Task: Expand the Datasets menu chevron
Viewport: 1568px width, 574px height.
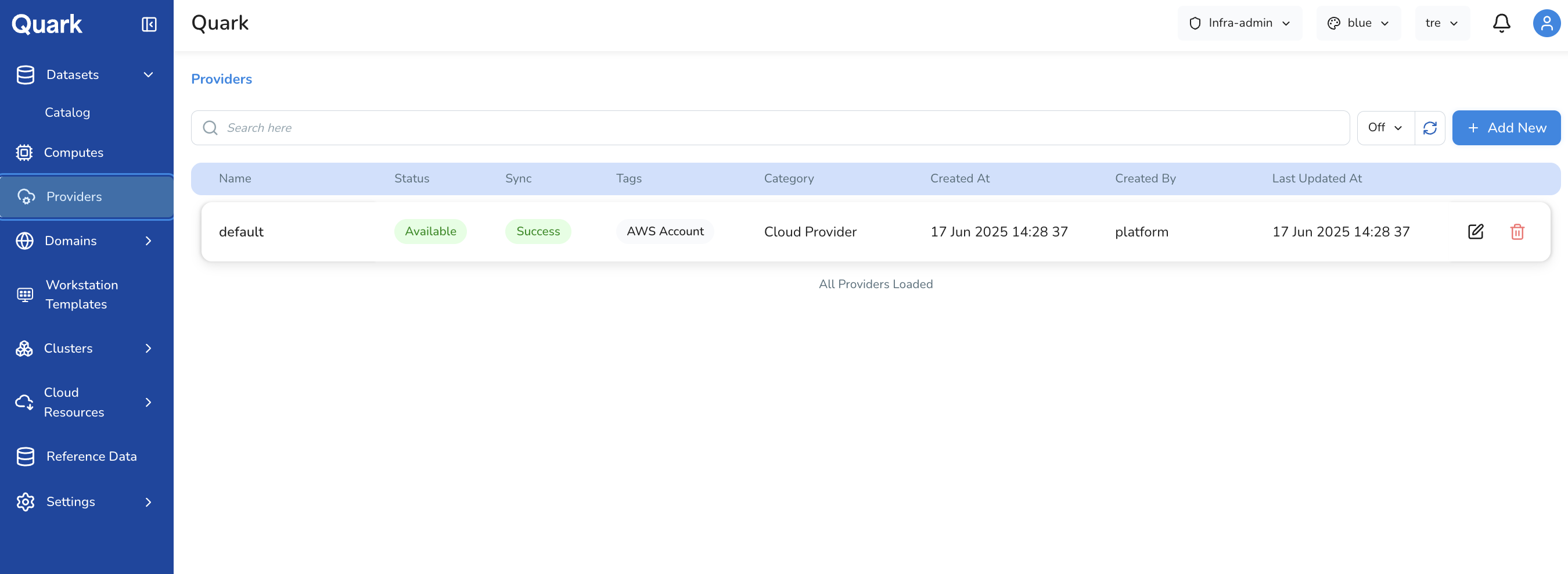Action: 148,75
